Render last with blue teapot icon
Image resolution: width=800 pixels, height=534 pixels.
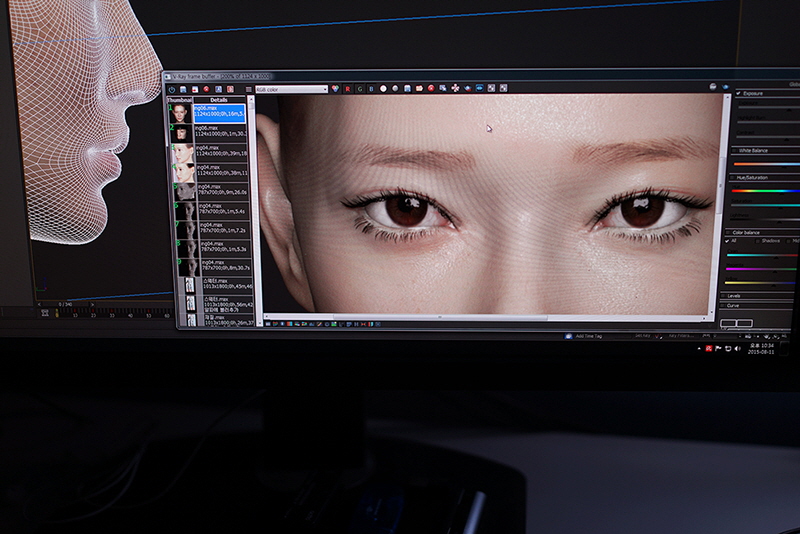pos(726,87)
